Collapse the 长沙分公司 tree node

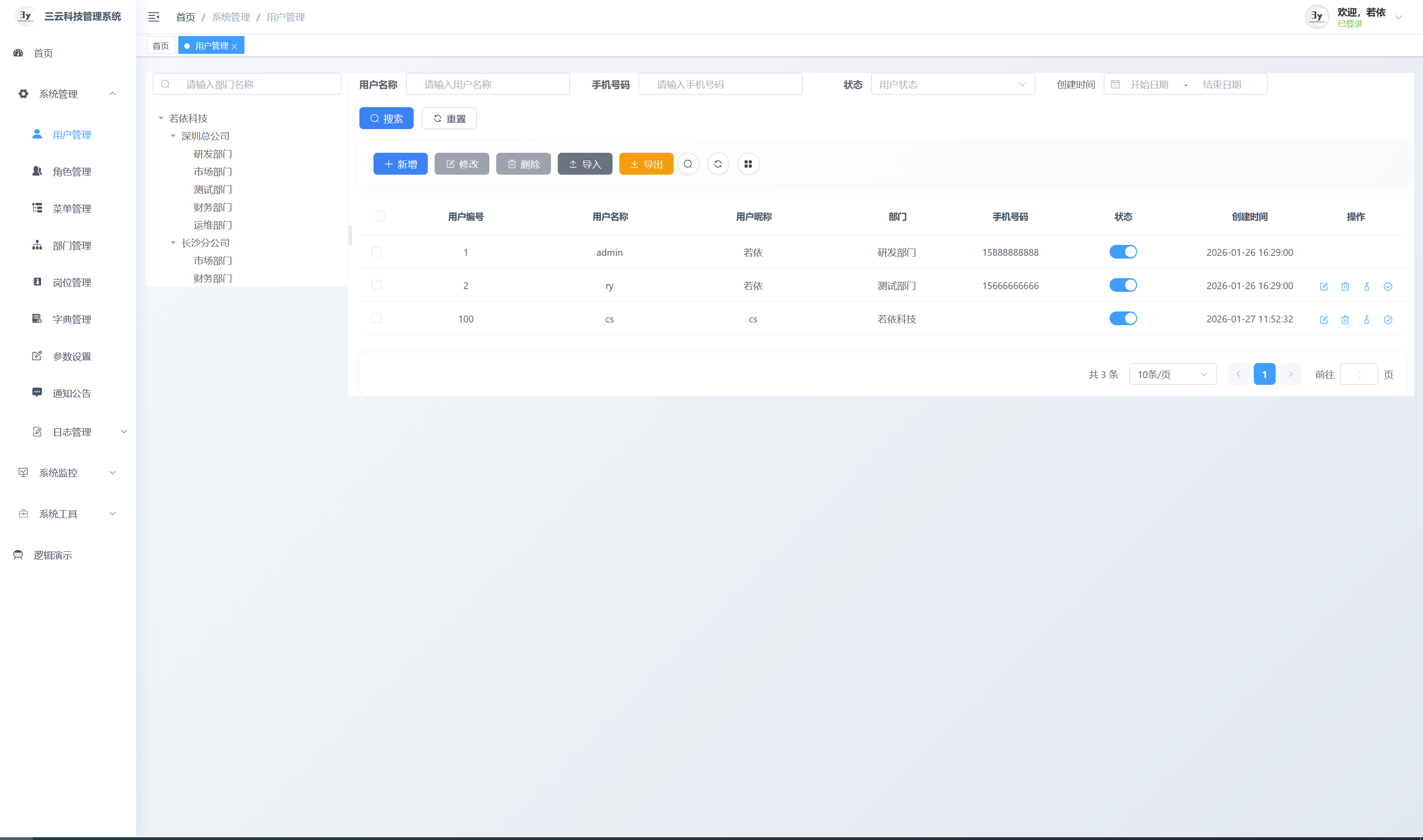173,243
